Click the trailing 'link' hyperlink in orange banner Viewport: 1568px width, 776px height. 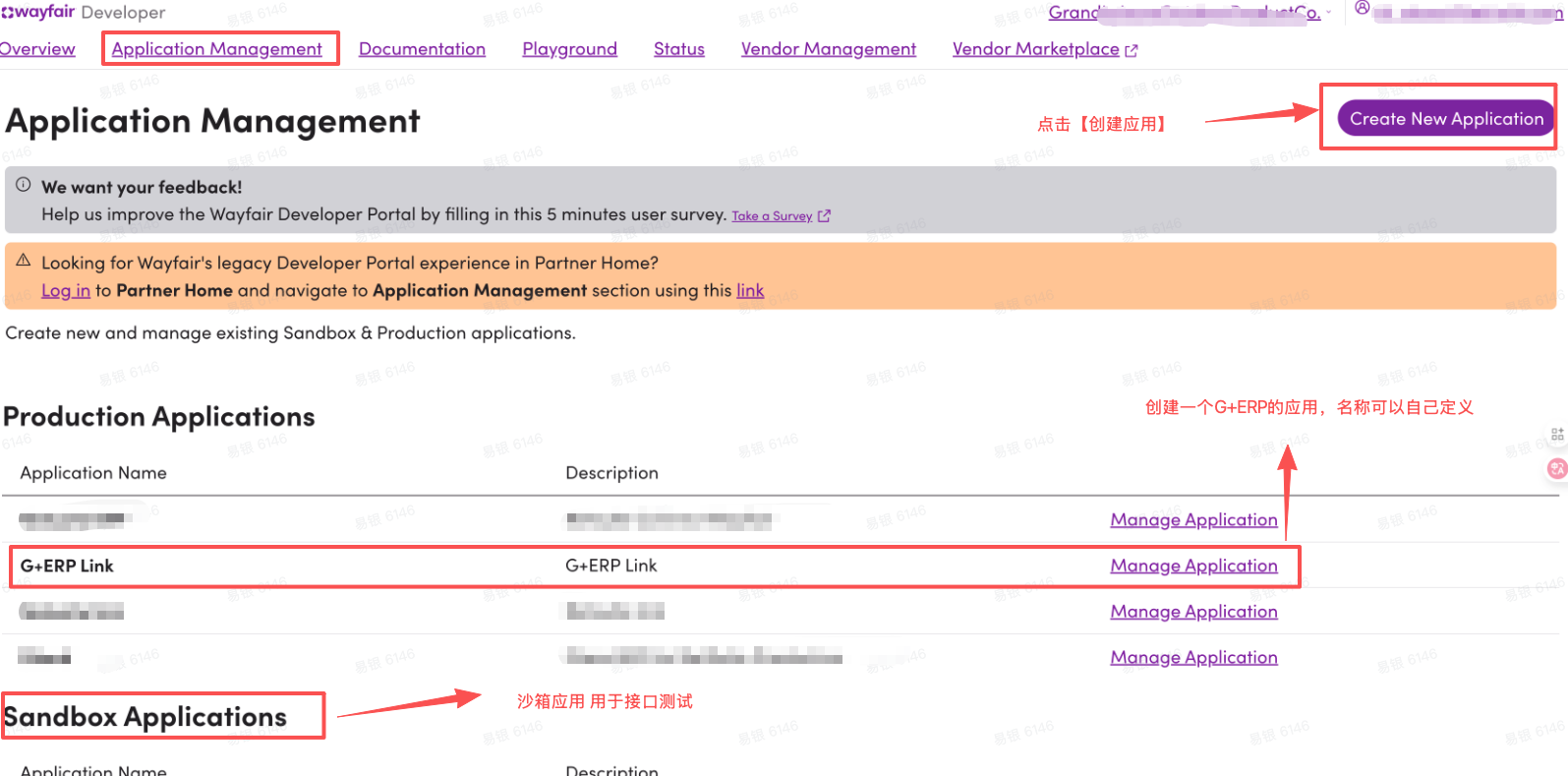click(750, 290)
